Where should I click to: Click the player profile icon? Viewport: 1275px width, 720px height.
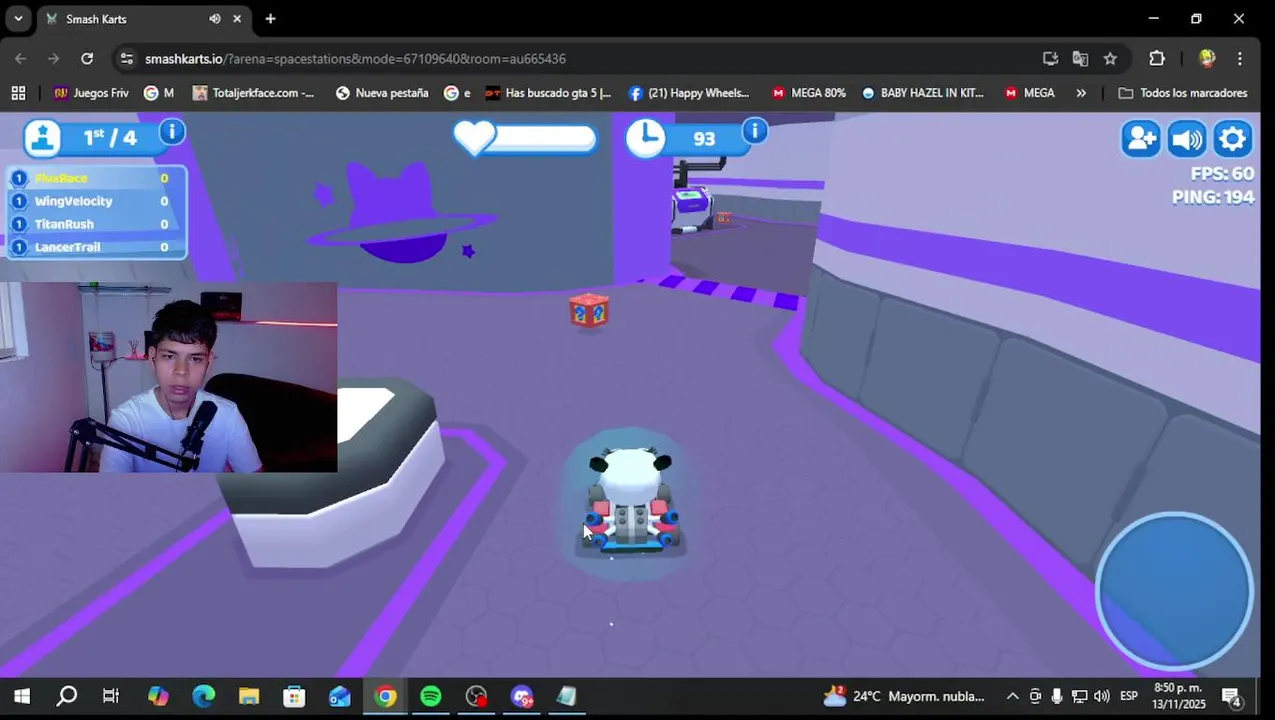click(x=43, y=138)
